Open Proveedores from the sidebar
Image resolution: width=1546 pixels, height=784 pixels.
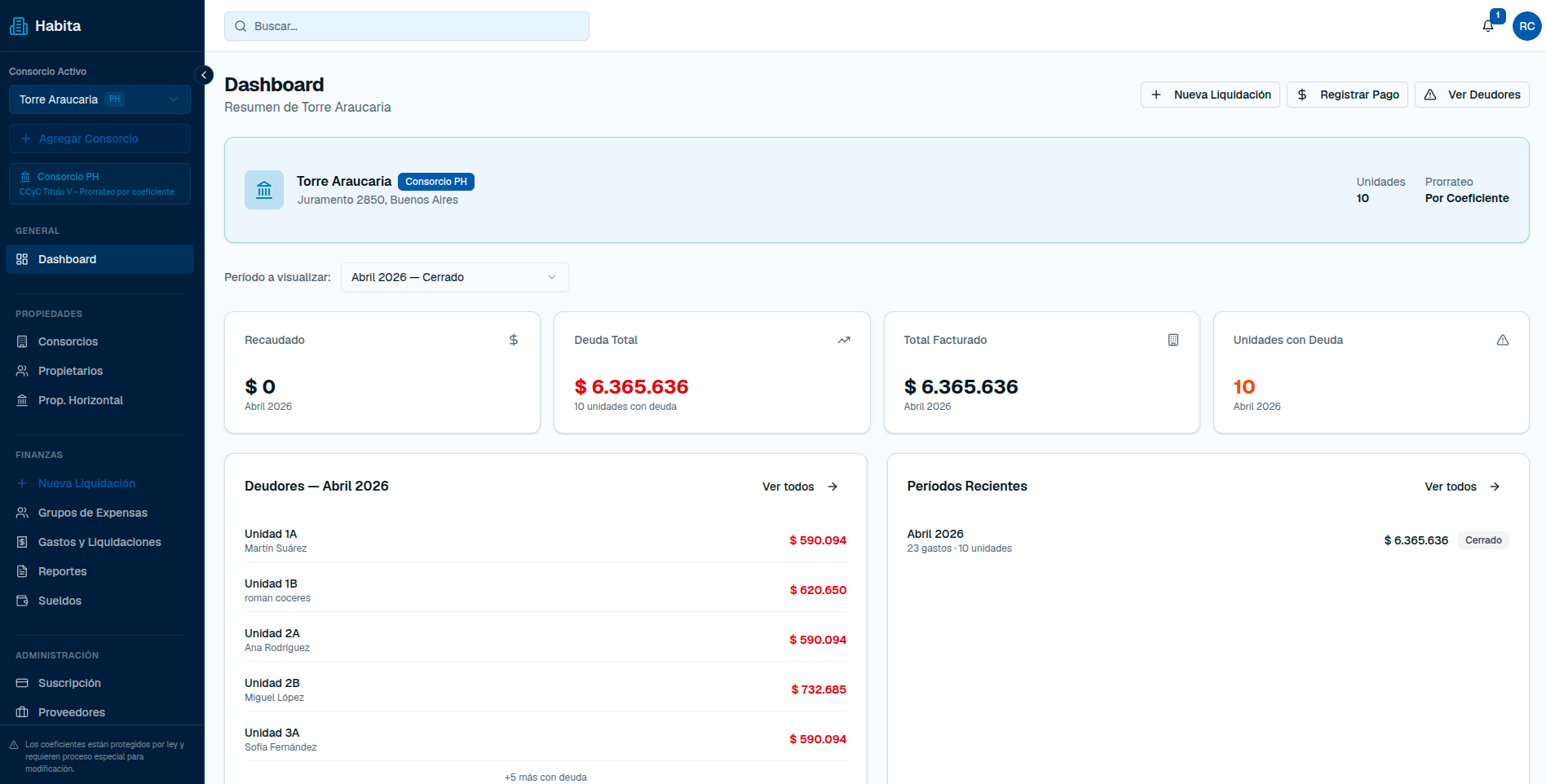pyautogui.click(x=99, y=712)
